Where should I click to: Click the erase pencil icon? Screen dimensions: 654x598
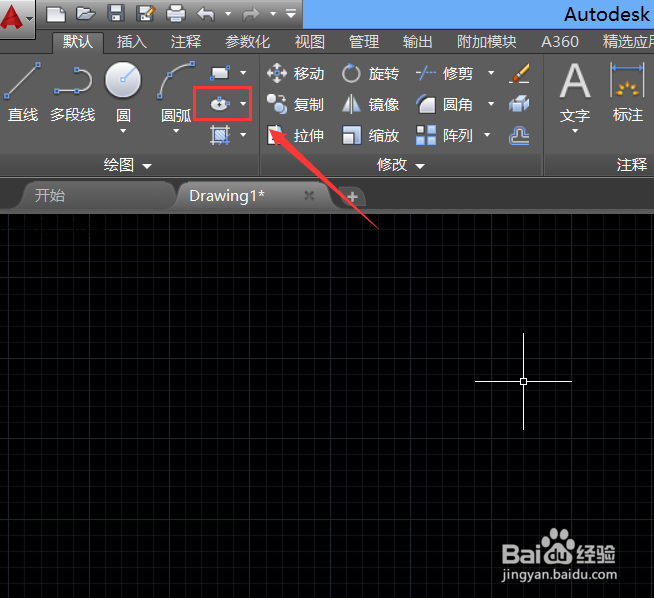[x=519, y=73]
